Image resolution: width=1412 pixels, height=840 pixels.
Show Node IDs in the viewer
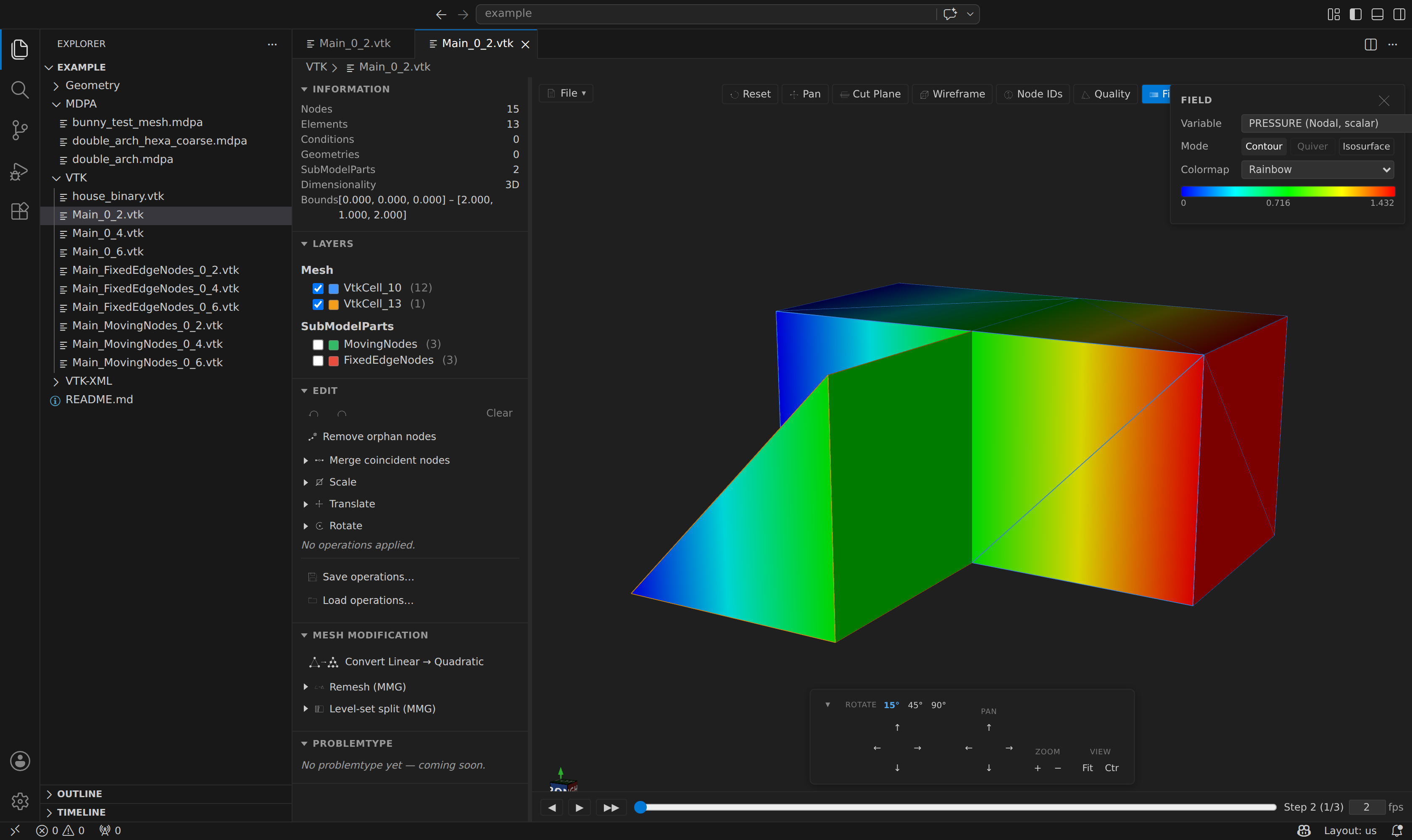point(1033,94)
